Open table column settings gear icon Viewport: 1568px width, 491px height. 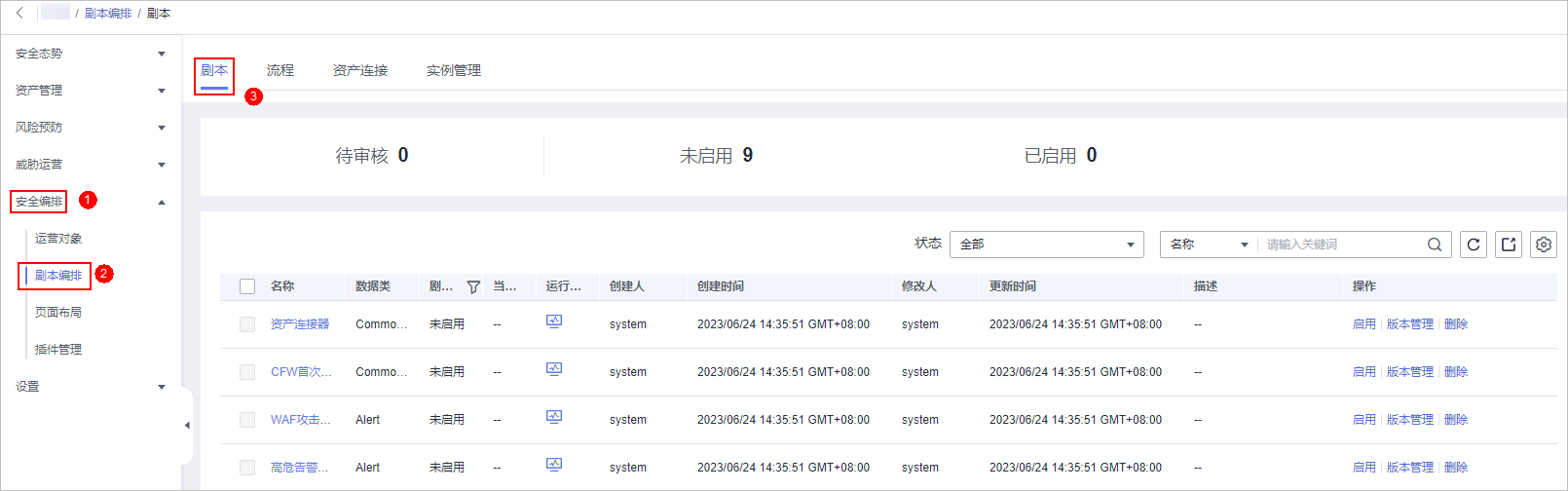coord(1544,245)
